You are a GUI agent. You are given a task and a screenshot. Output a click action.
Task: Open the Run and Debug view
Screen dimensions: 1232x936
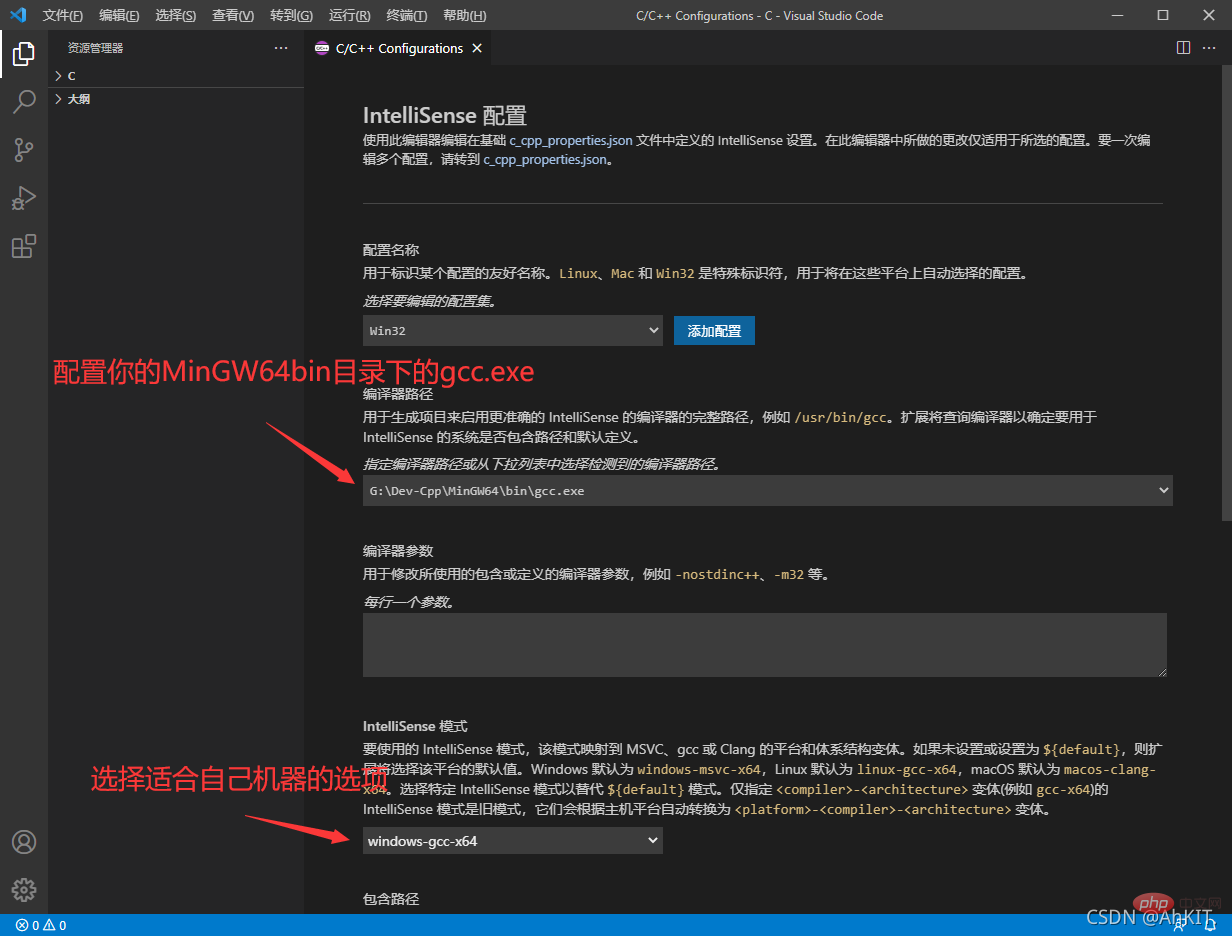point(24,197)
